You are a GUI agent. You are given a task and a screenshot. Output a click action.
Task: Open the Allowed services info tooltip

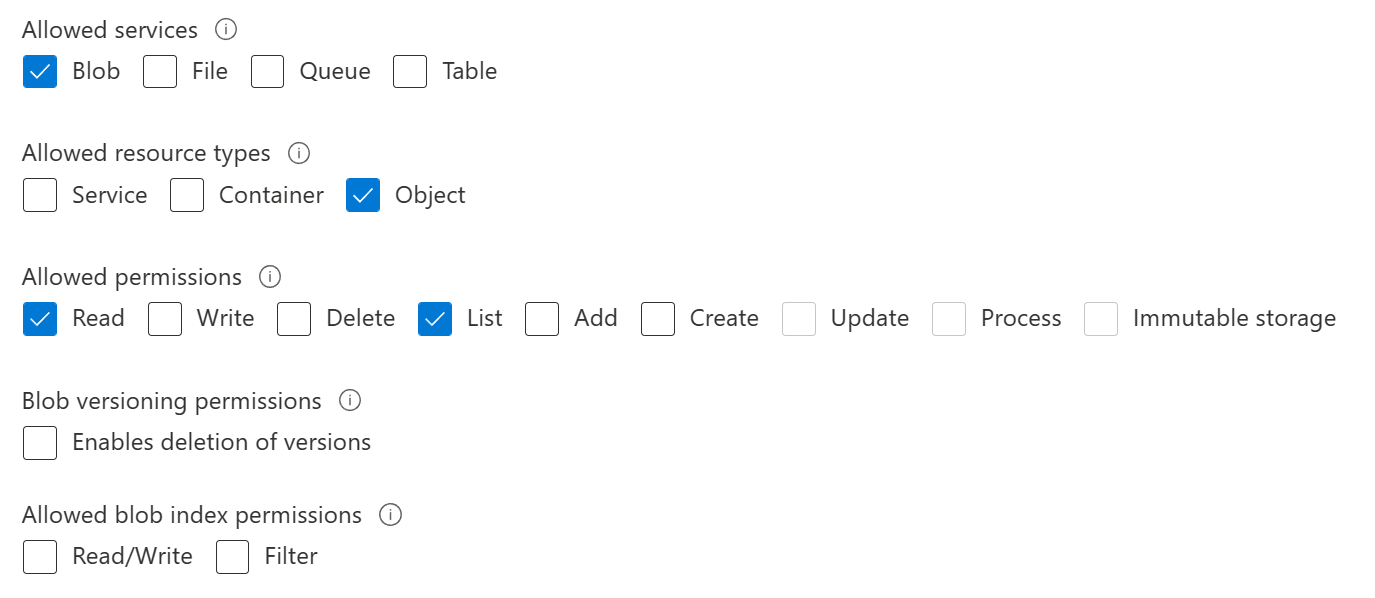pos(226,30)
